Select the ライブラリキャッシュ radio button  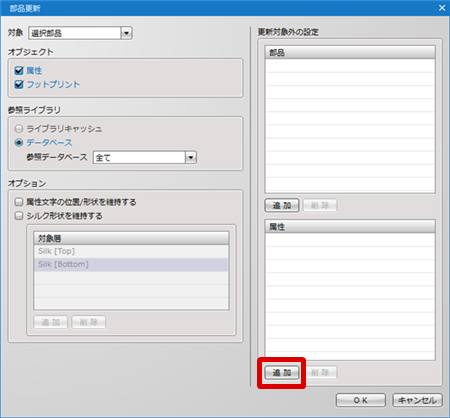click(x=19, y=129)
